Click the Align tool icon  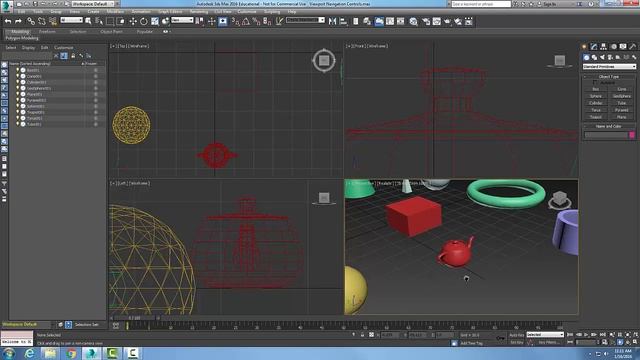pyautogui.click(x=343, y=21)
